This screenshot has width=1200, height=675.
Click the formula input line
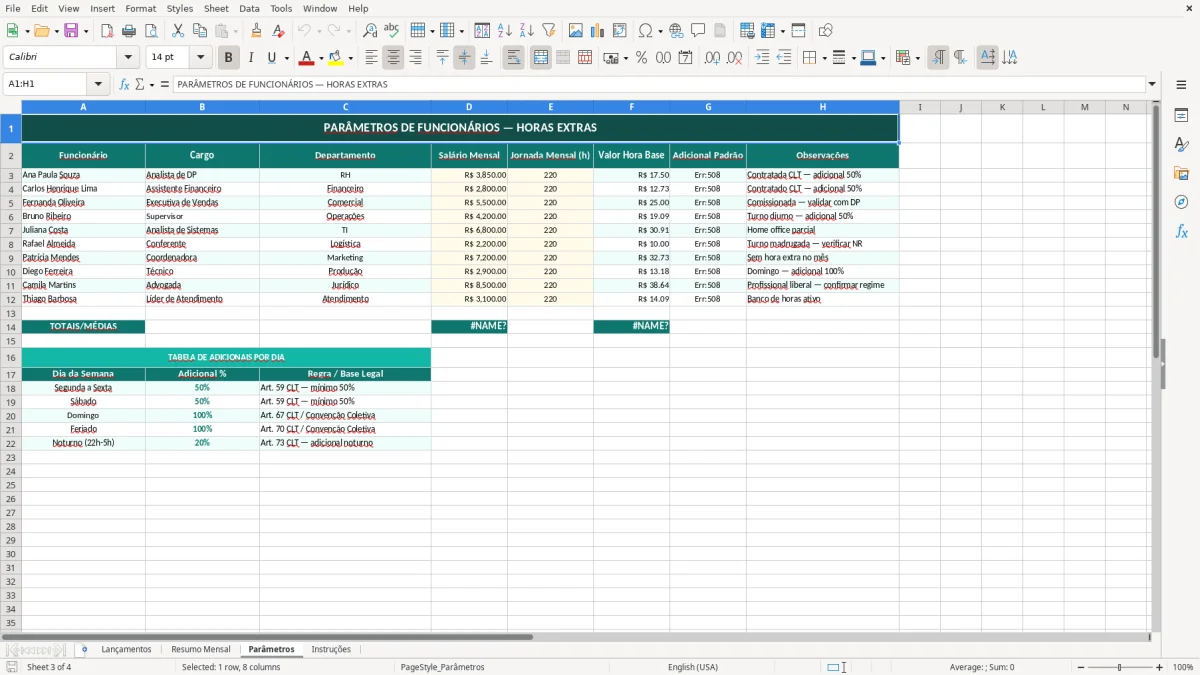659,85
